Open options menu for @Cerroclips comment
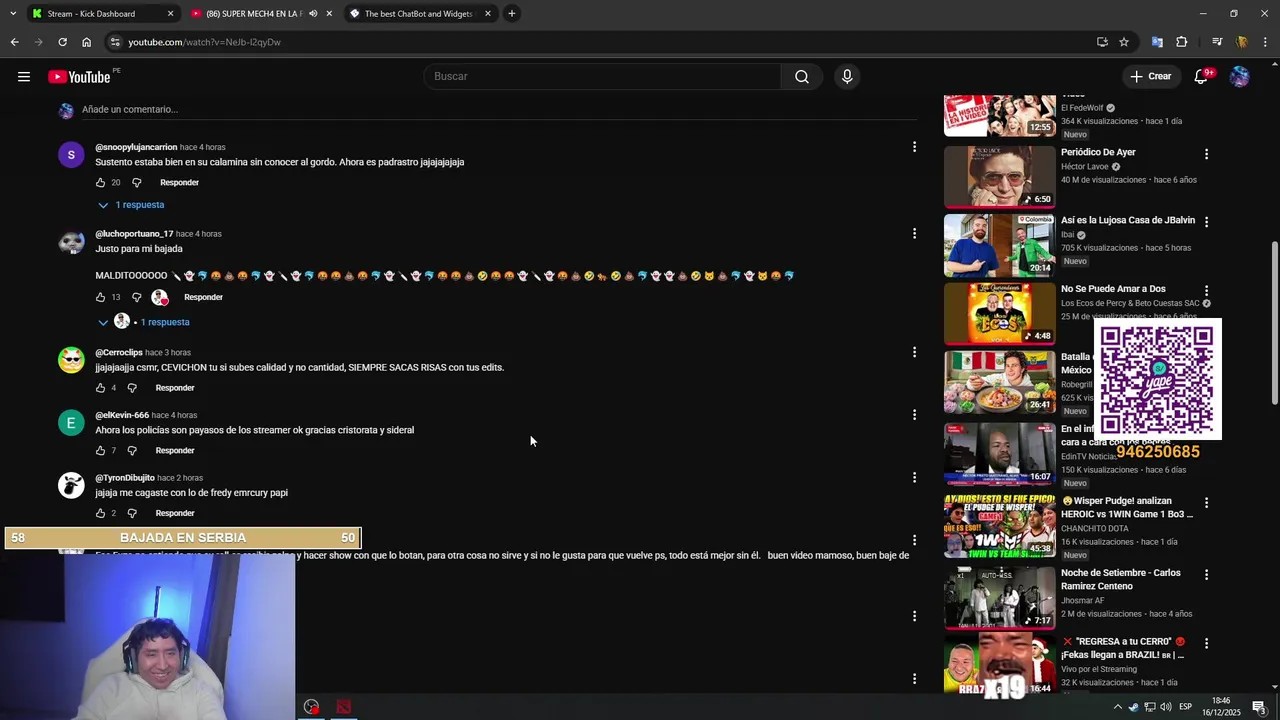 point(914,352)
